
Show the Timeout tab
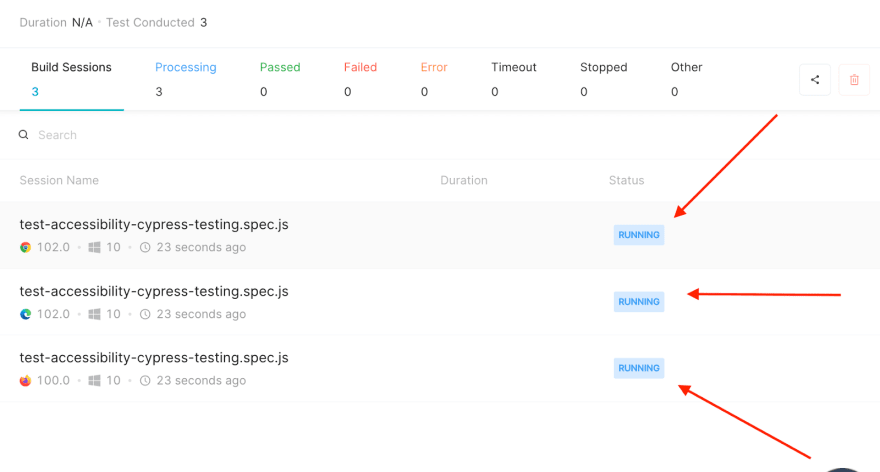click(x=514, y=79)
